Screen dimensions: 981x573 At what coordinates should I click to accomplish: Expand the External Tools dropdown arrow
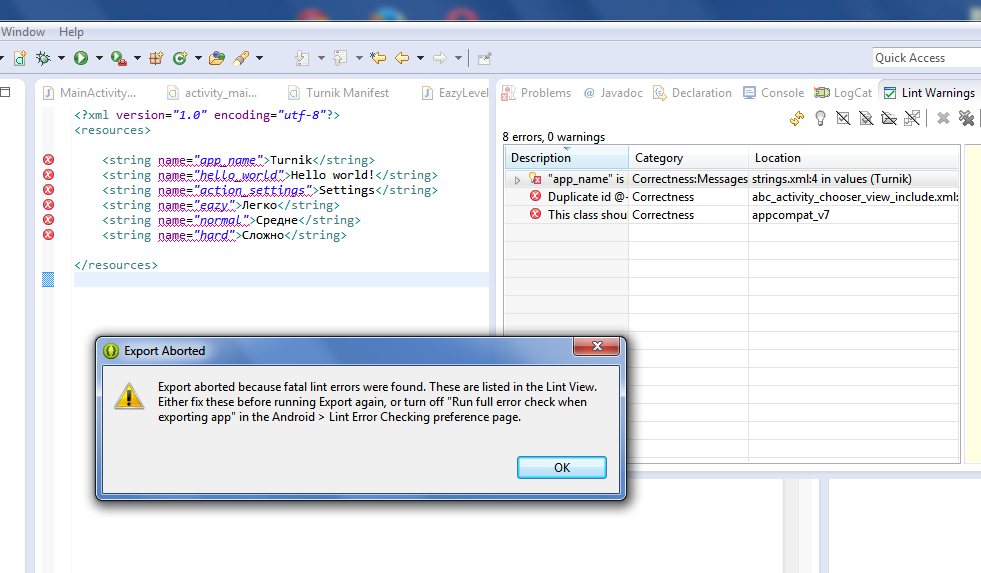(137, 58)
